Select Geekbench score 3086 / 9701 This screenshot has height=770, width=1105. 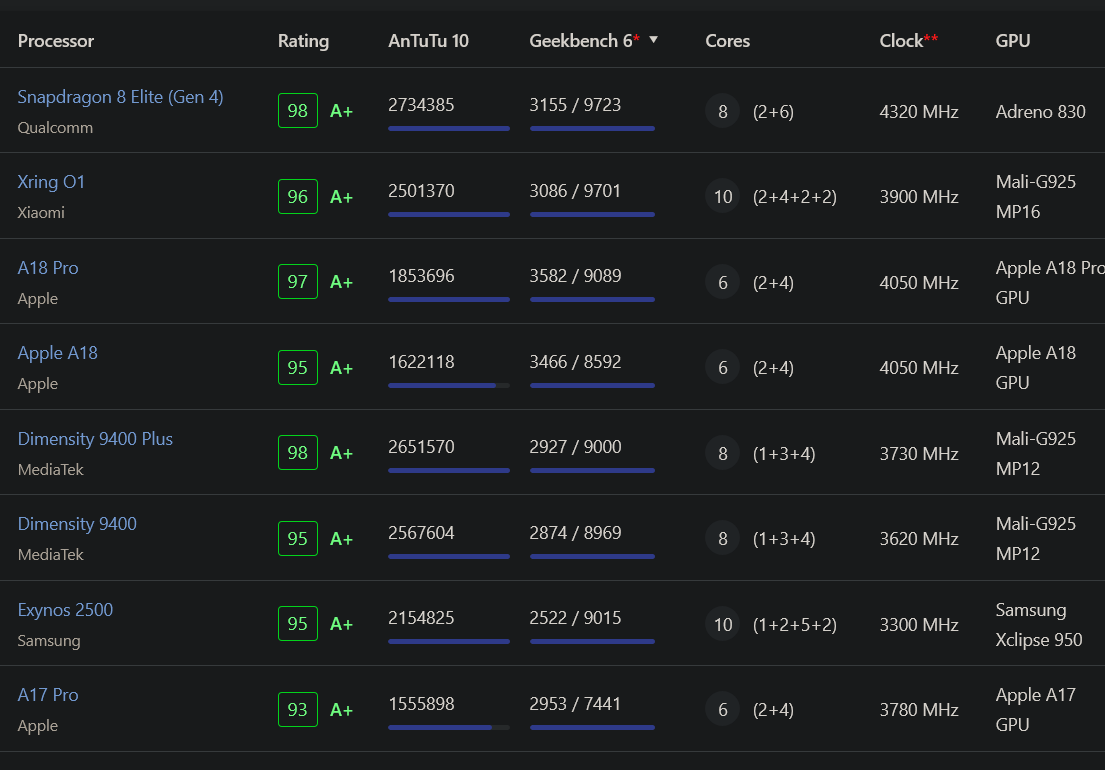coord(575,191)
